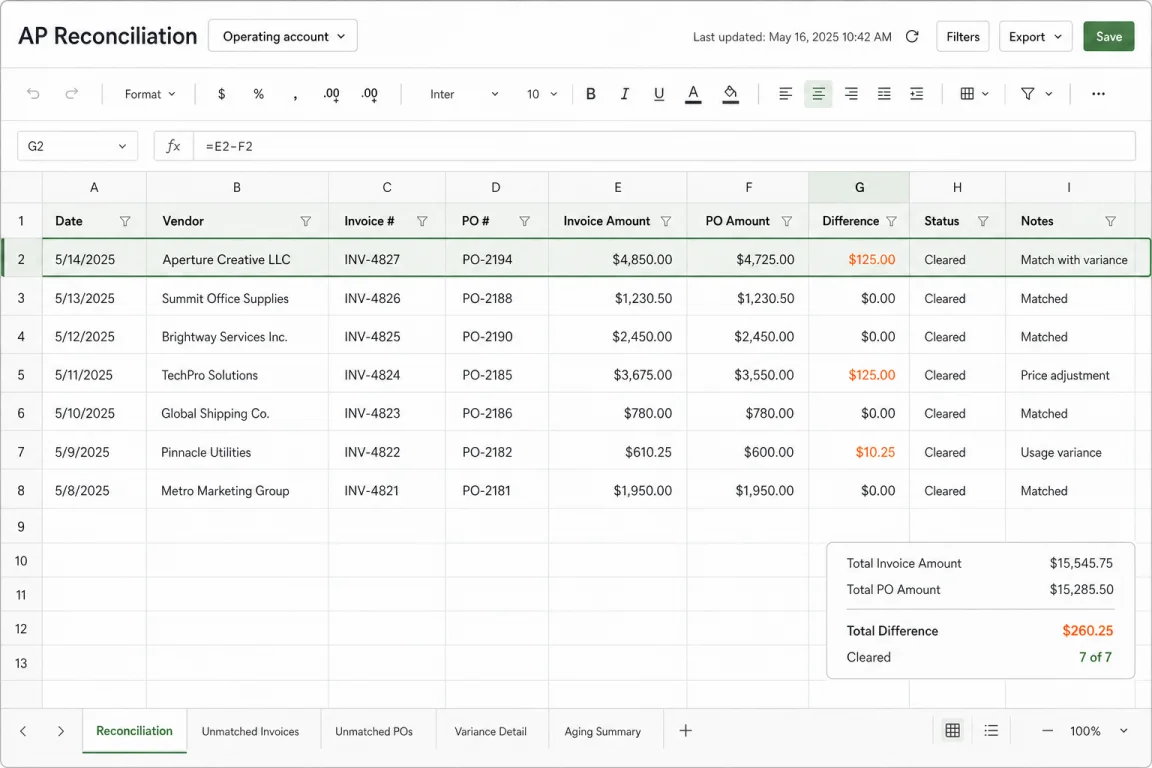Click the Usage variance note
The image size is (1152, 768).
[x=1061, y=452]
